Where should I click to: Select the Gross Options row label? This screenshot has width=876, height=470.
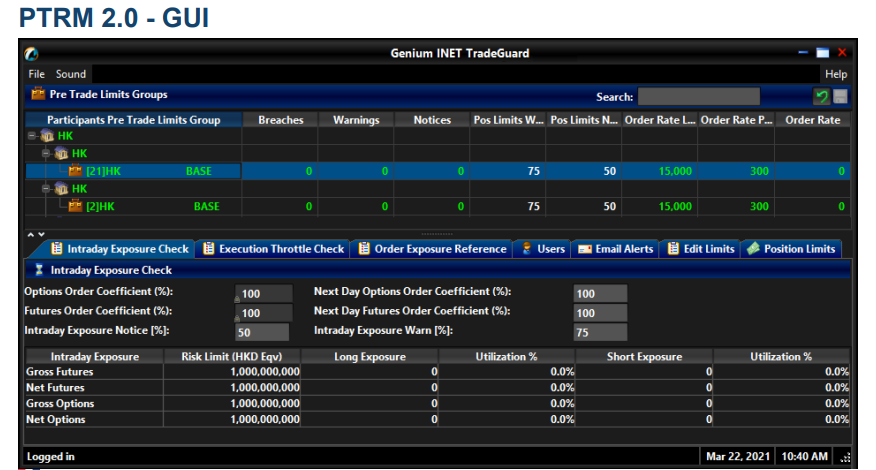pyautogui.click(x=60, y=403)
